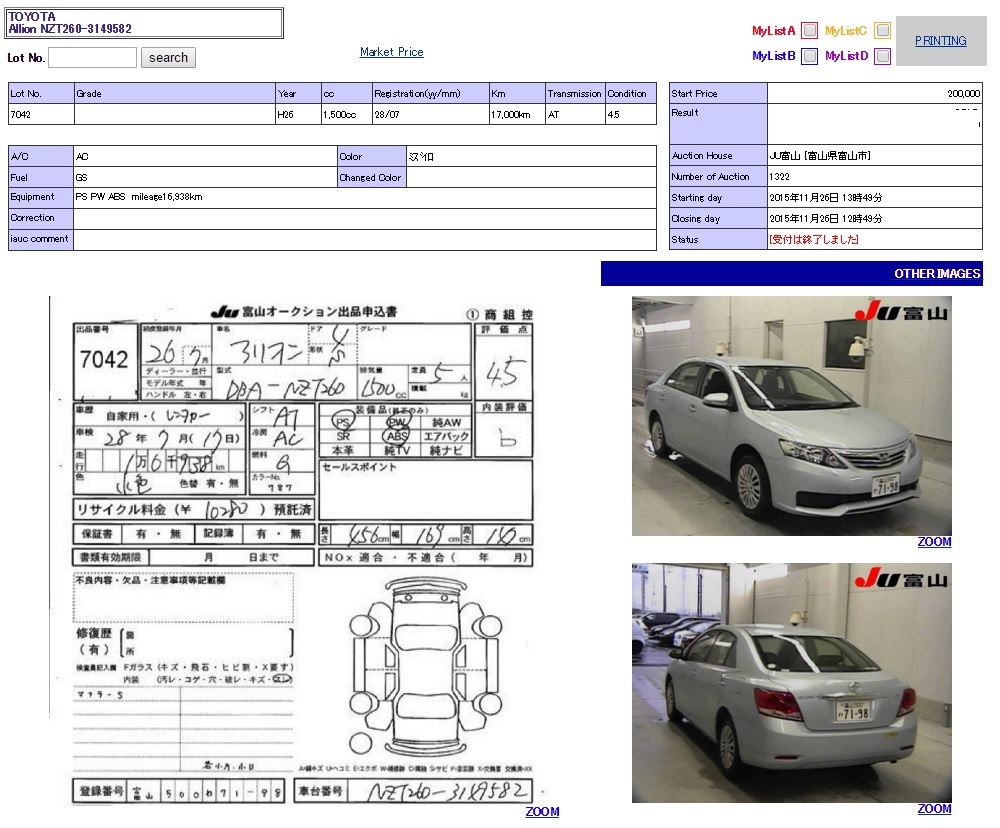Viewport: 1000px width, 828px height.
Task: Click the Lot No. input field
Action: (x=92, y=58)
